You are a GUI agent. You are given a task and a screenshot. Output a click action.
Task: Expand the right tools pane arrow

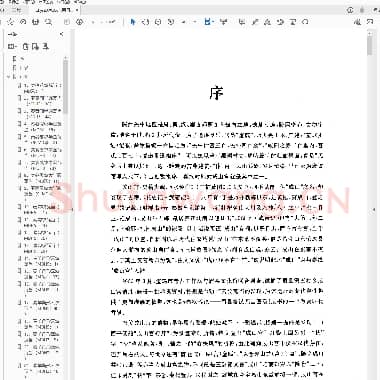tap(374, 209)
